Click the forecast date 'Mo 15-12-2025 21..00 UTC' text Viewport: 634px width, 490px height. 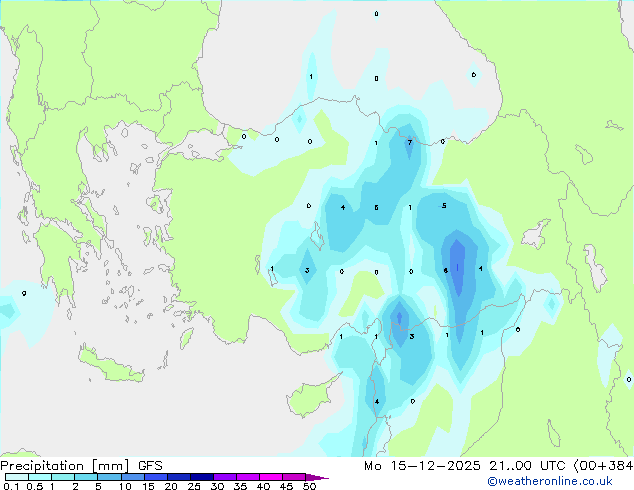[464, 466]
